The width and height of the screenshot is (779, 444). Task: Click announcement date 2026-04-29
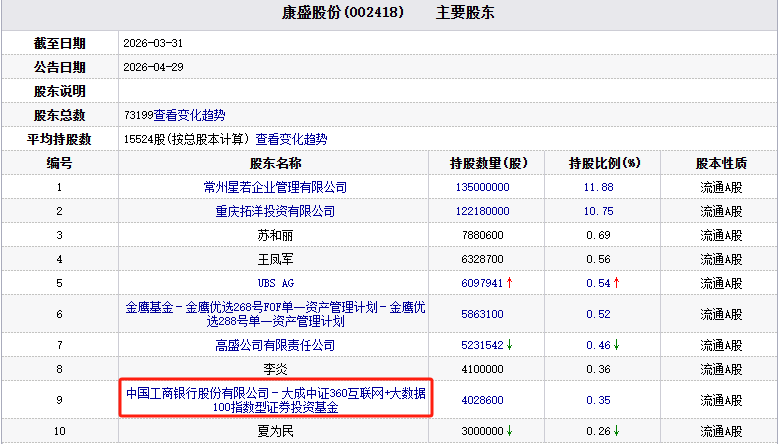(153, 67)
